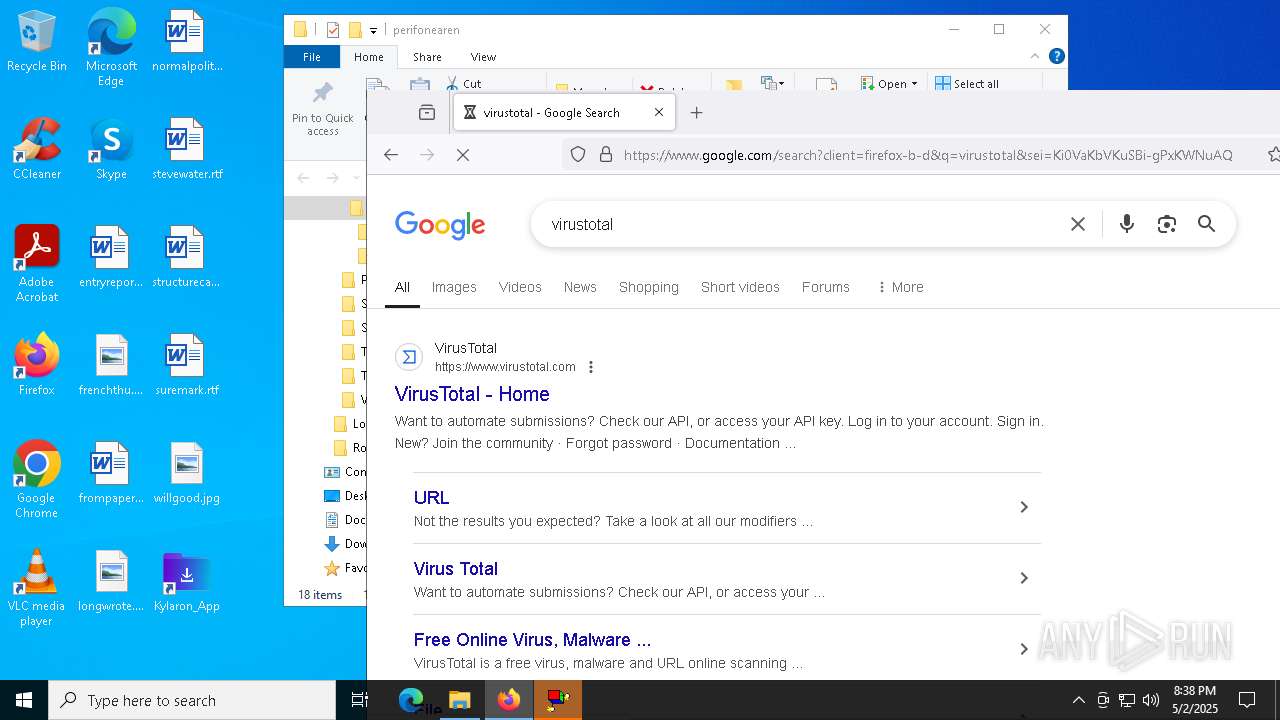Show hidden system tray icons
This screenshot has height=720, width=1280.
pyautogui.click(x=1078, y=700)
